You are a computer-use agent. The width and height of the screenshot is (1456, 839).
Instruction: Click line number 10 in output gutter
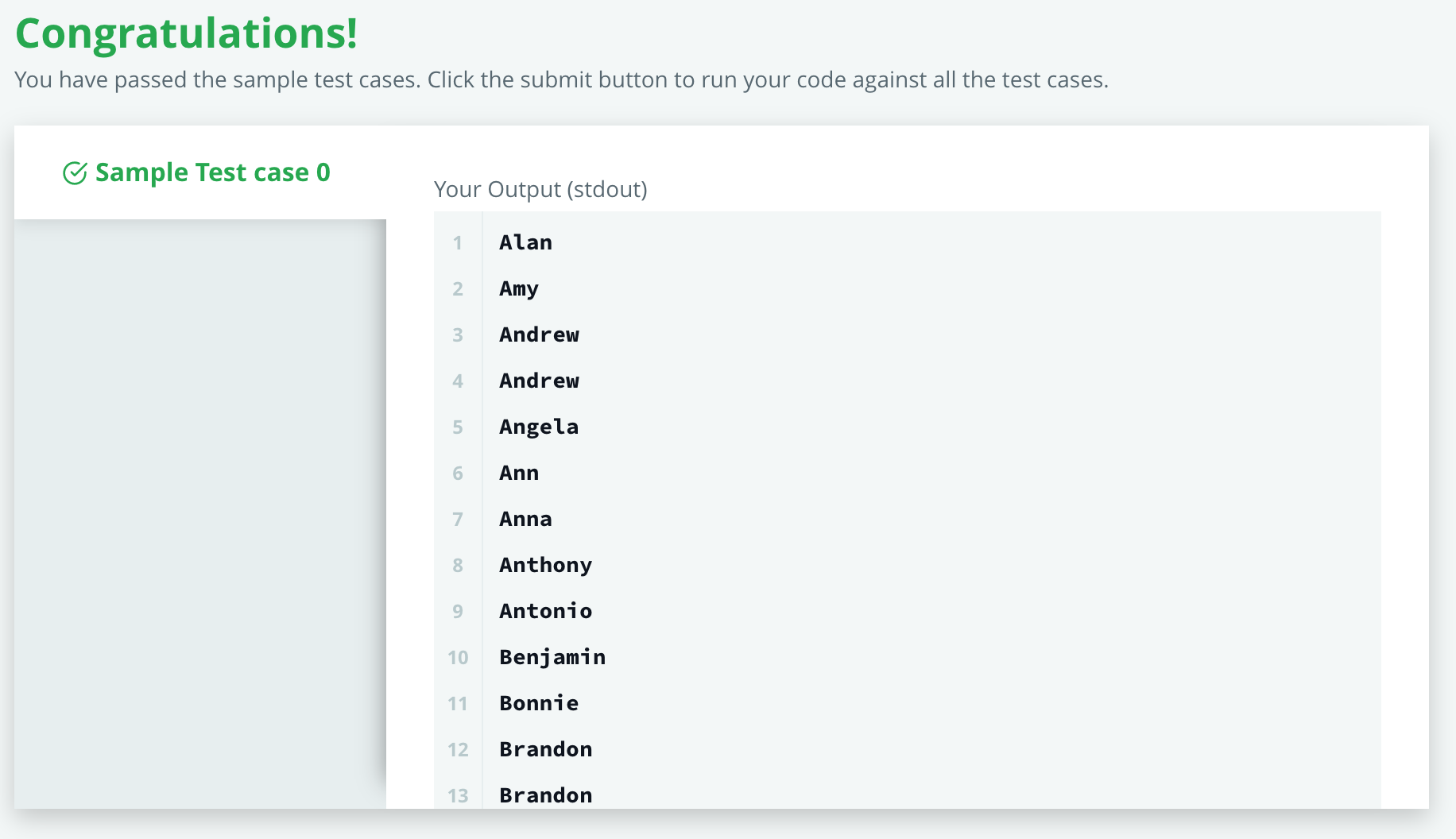pos(458,658)
